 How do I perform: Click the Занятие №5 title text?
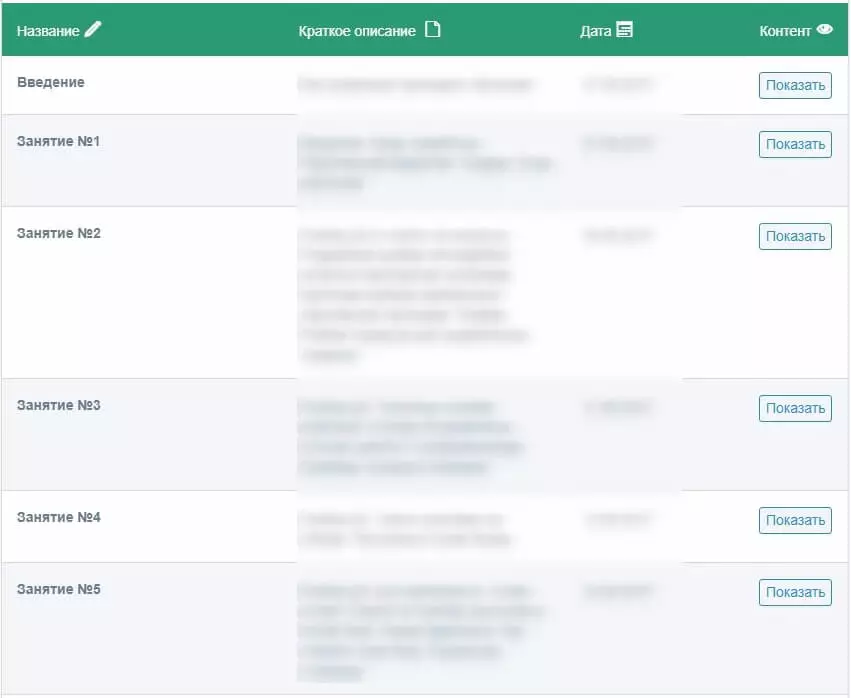point(59,589)
